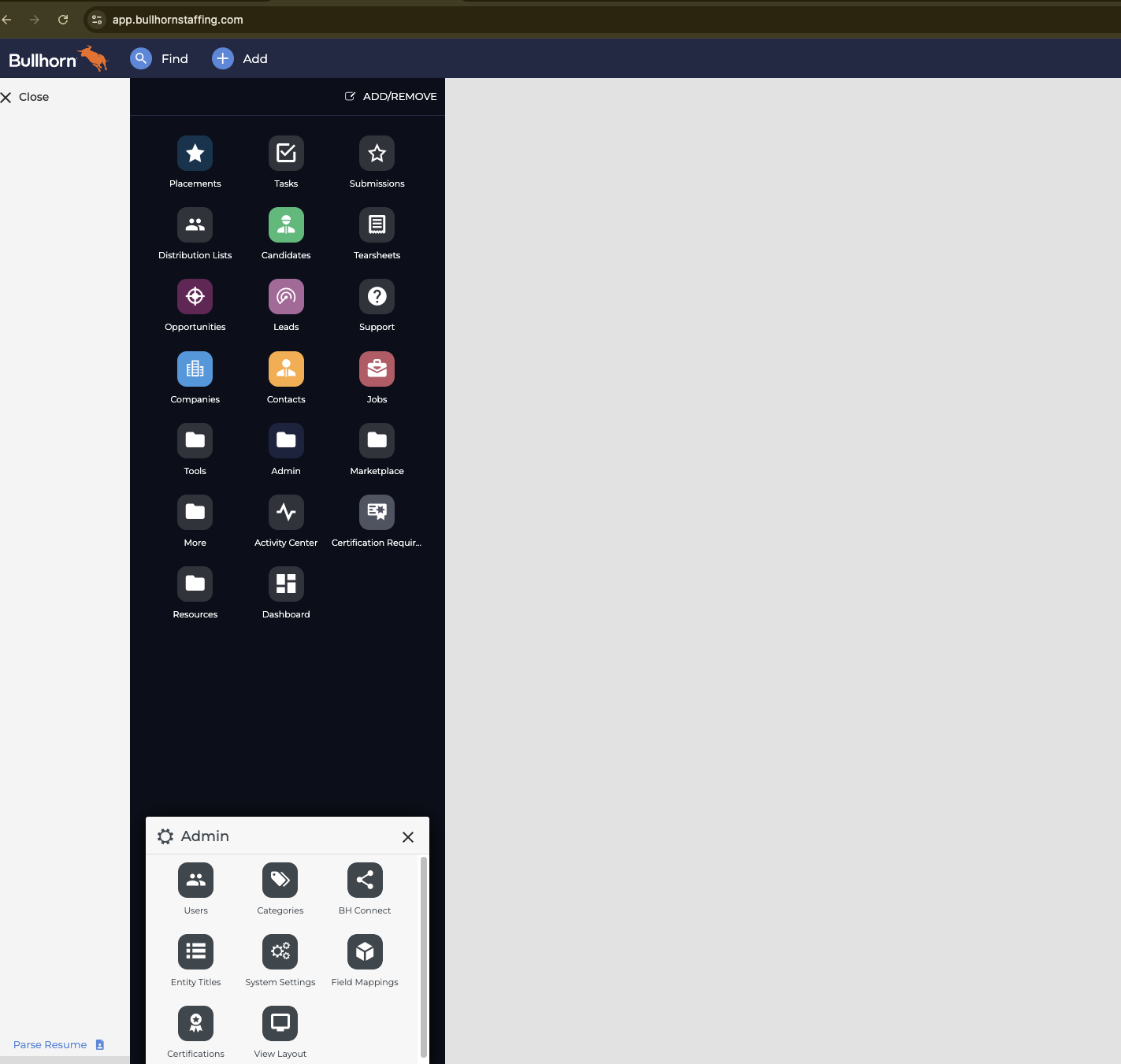The width and height of the screenshot is (1121, 1064).
Task: Go back in the browser
Action: coord(7,20)
